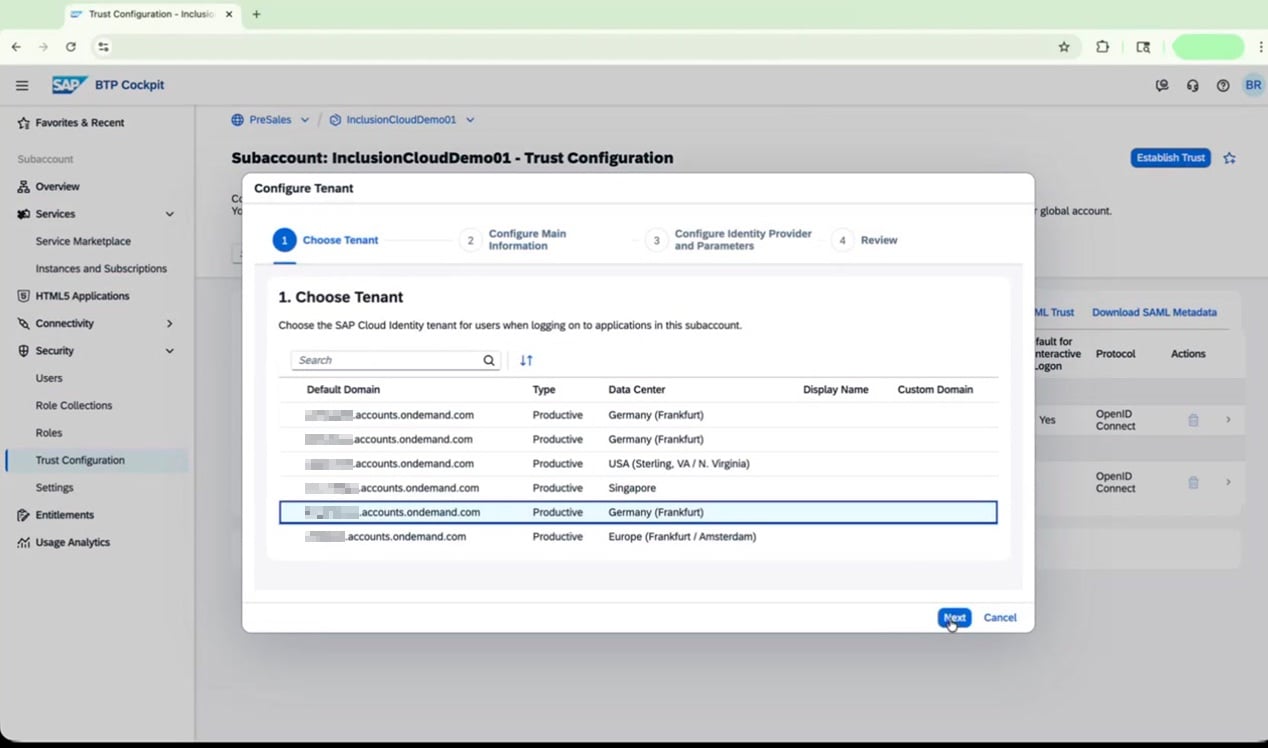Select Configure Identity Provider and Parameters step
Viewport: 1268px width, 748px height.
click(728, 240)
